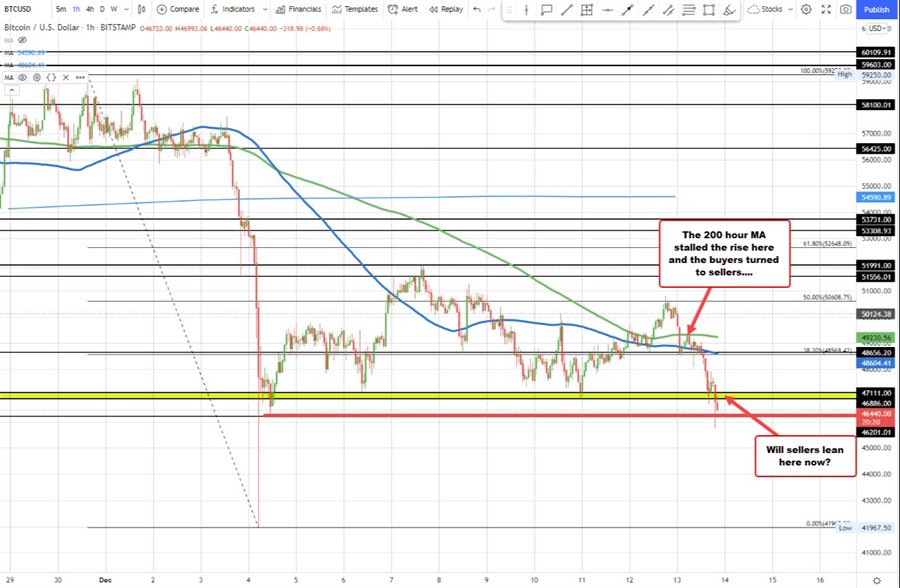The height and width of the screenshot is (588, 900).
Task: Select the rectangle drawing tool
Action: coord(709,11)
